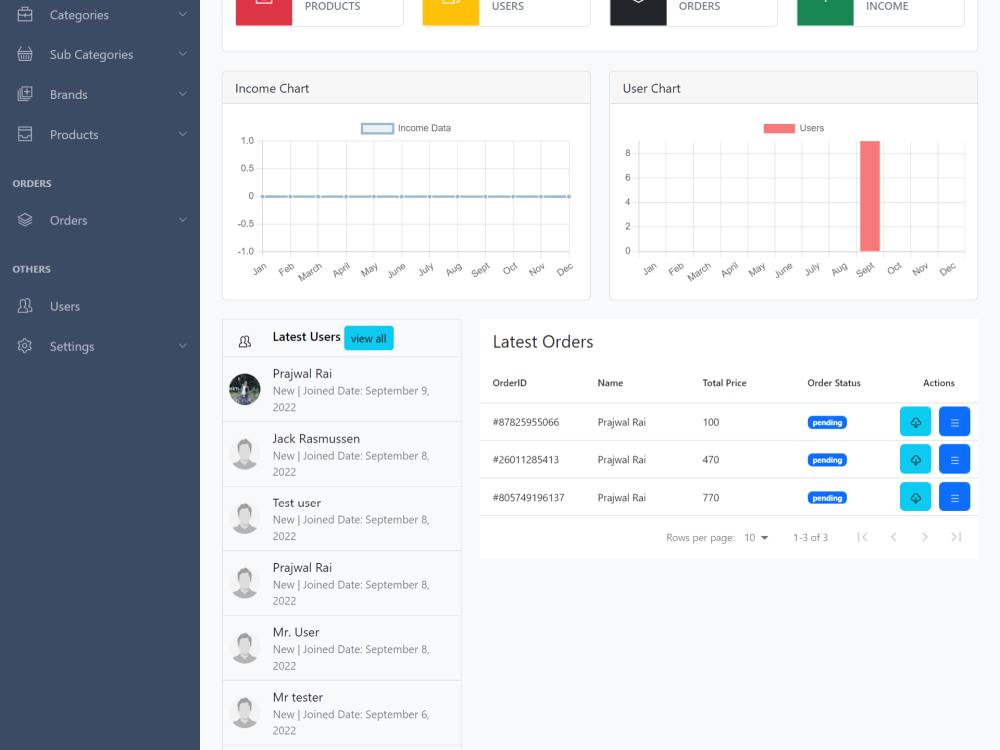Expand the Categories sidebar chevron

pyautogui.click(x=182, y=14)
